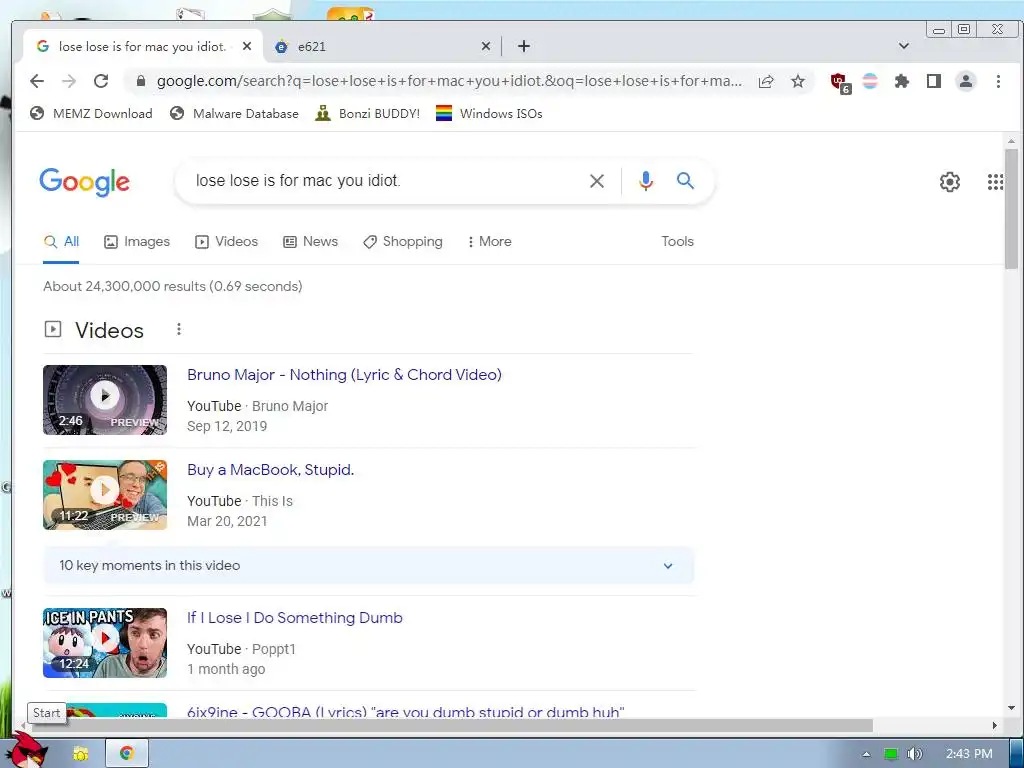Open the taskbar folder icon

pos(81,754)
